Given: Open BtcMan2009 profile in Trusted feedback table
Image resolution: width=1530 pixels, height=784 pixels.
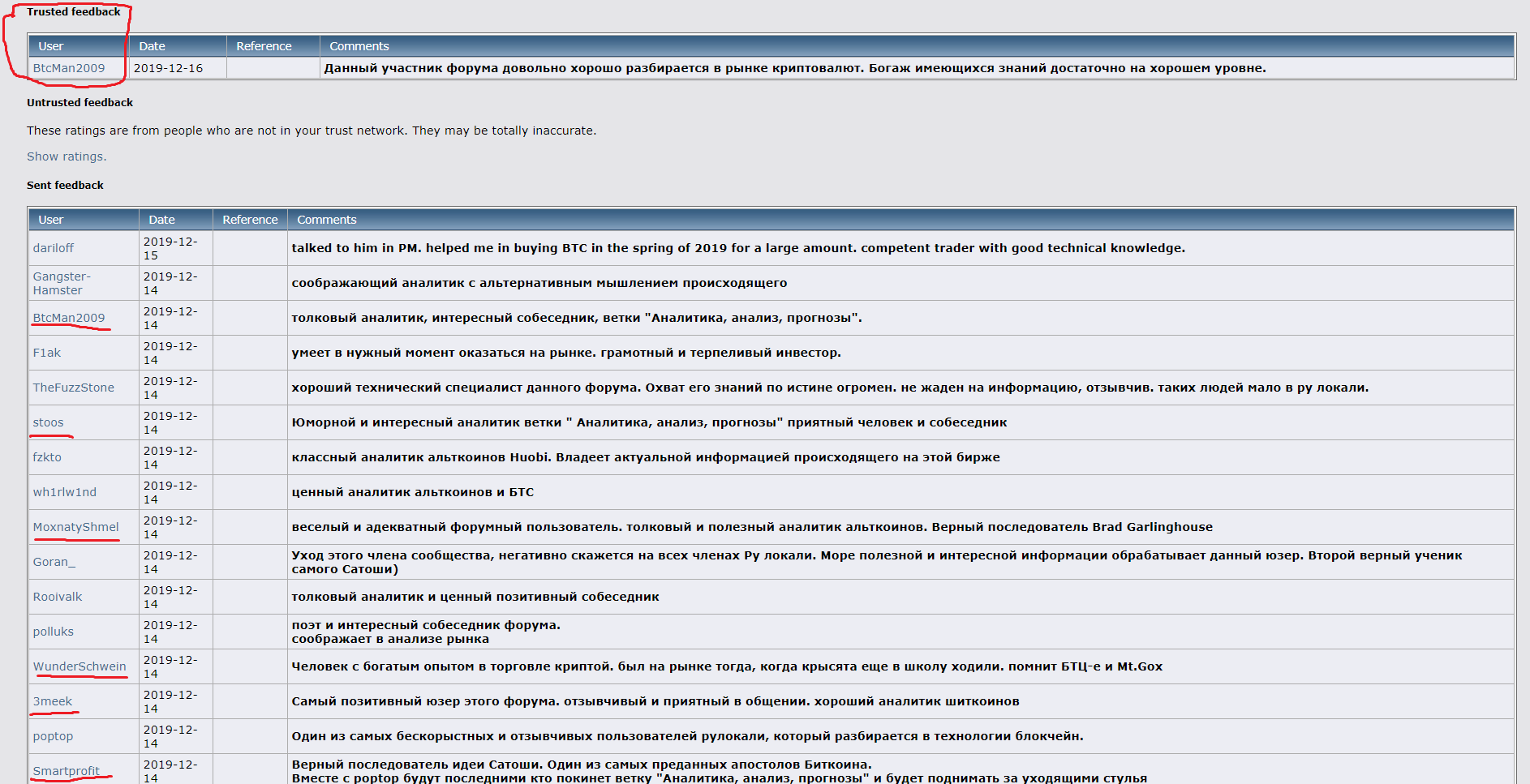Looking at the screenshot, I should (x=69, y=68).
